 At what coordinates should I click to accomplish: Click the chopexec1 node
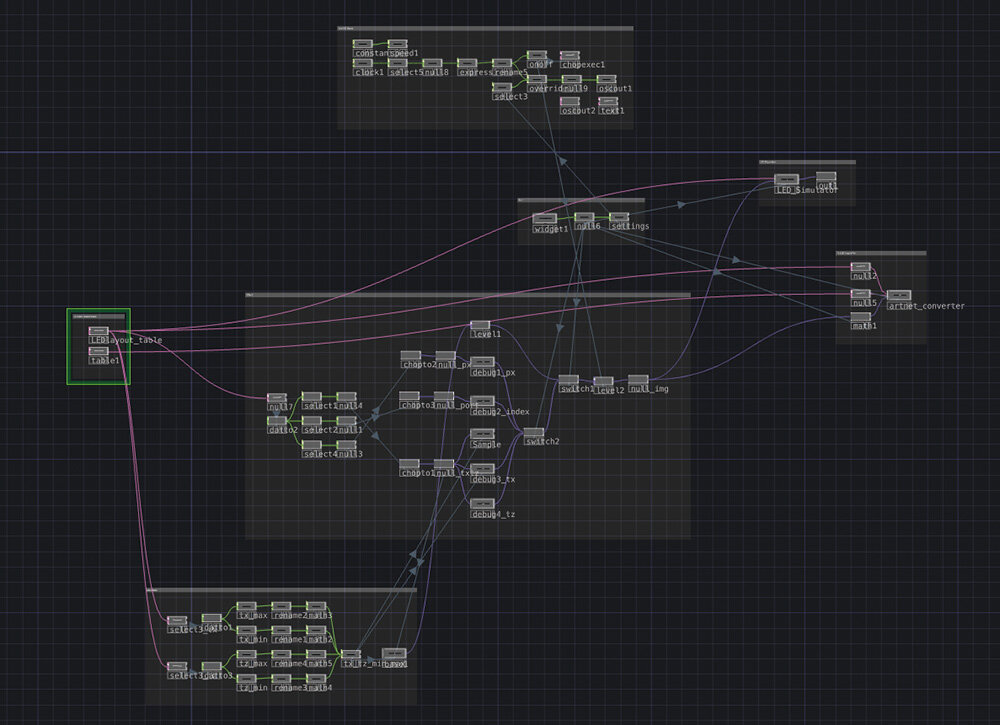pos(571,56)
